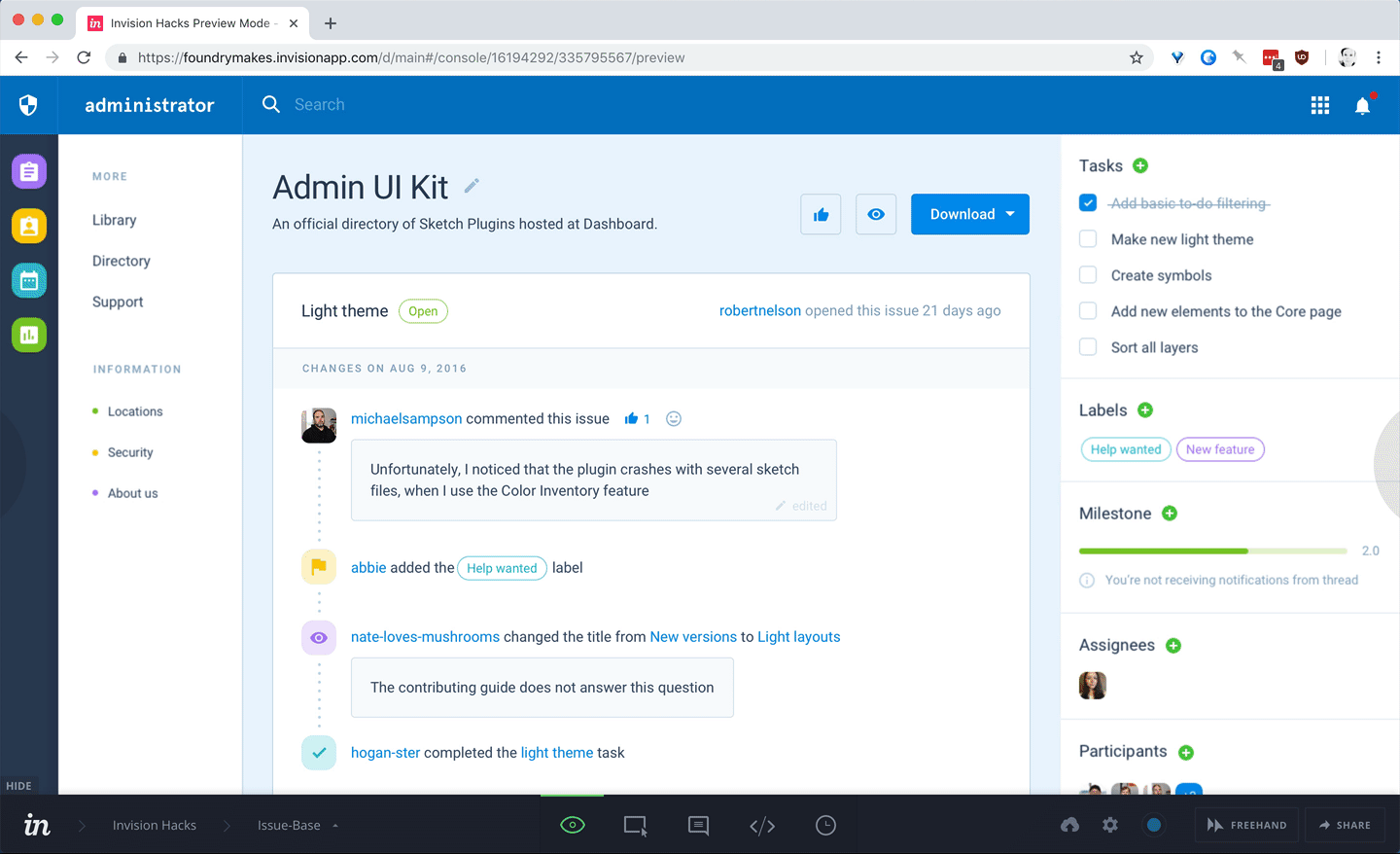Edit the Admin UI Kit title pencil
The width and height of the screenshot is (1400, 854).
pos(472,186)
